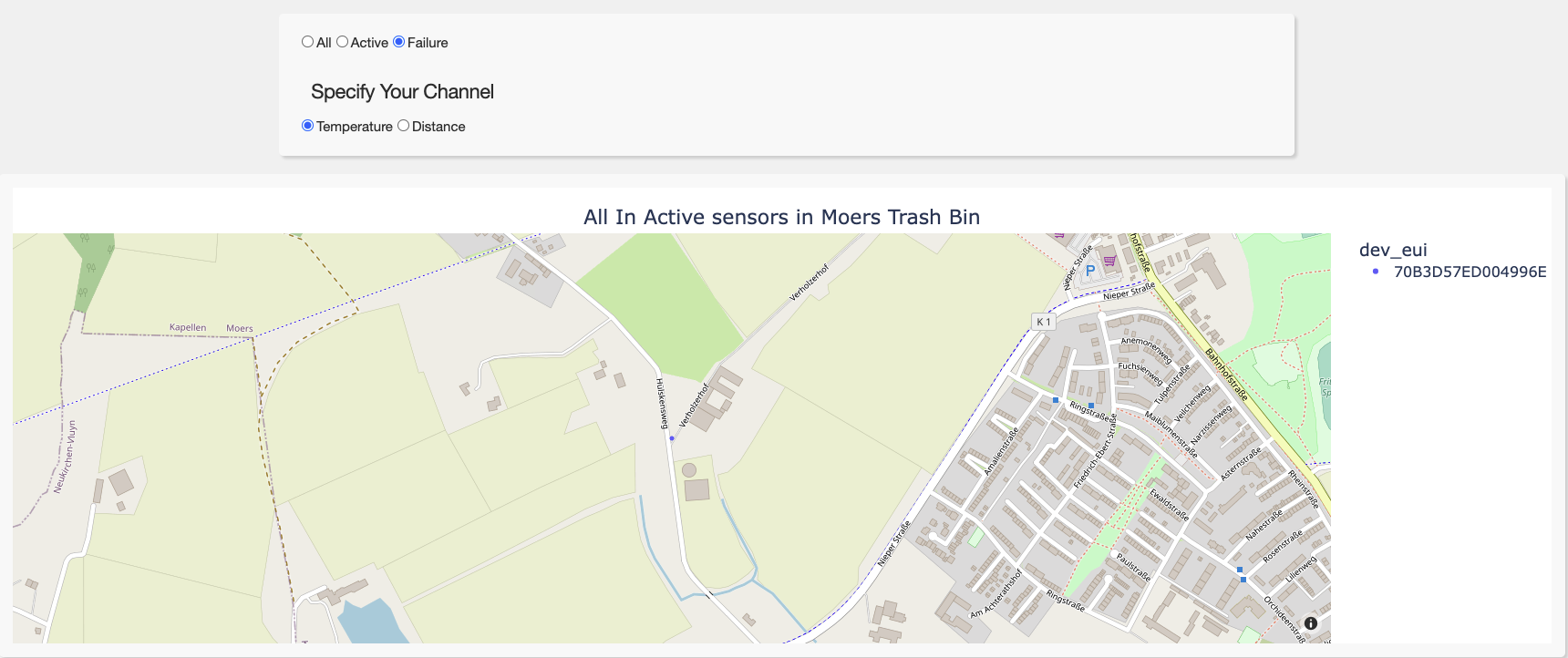Viewport: 1568px width, 658px height.
Task: Click the Bahnhofstraße street label
Action: 1225,374
